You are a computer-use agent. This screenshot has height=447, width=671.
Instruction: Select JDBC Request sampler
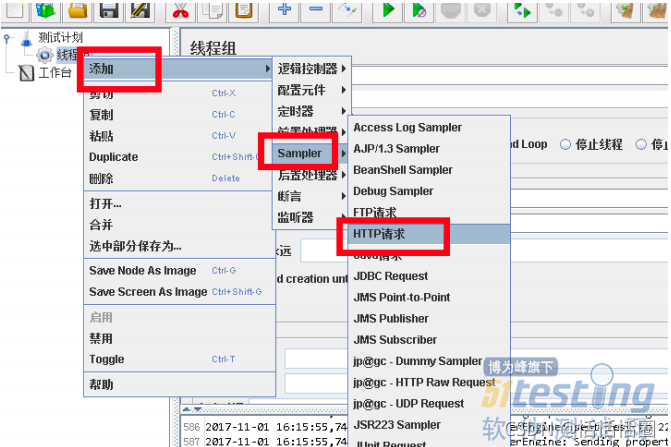pos(429,276)
